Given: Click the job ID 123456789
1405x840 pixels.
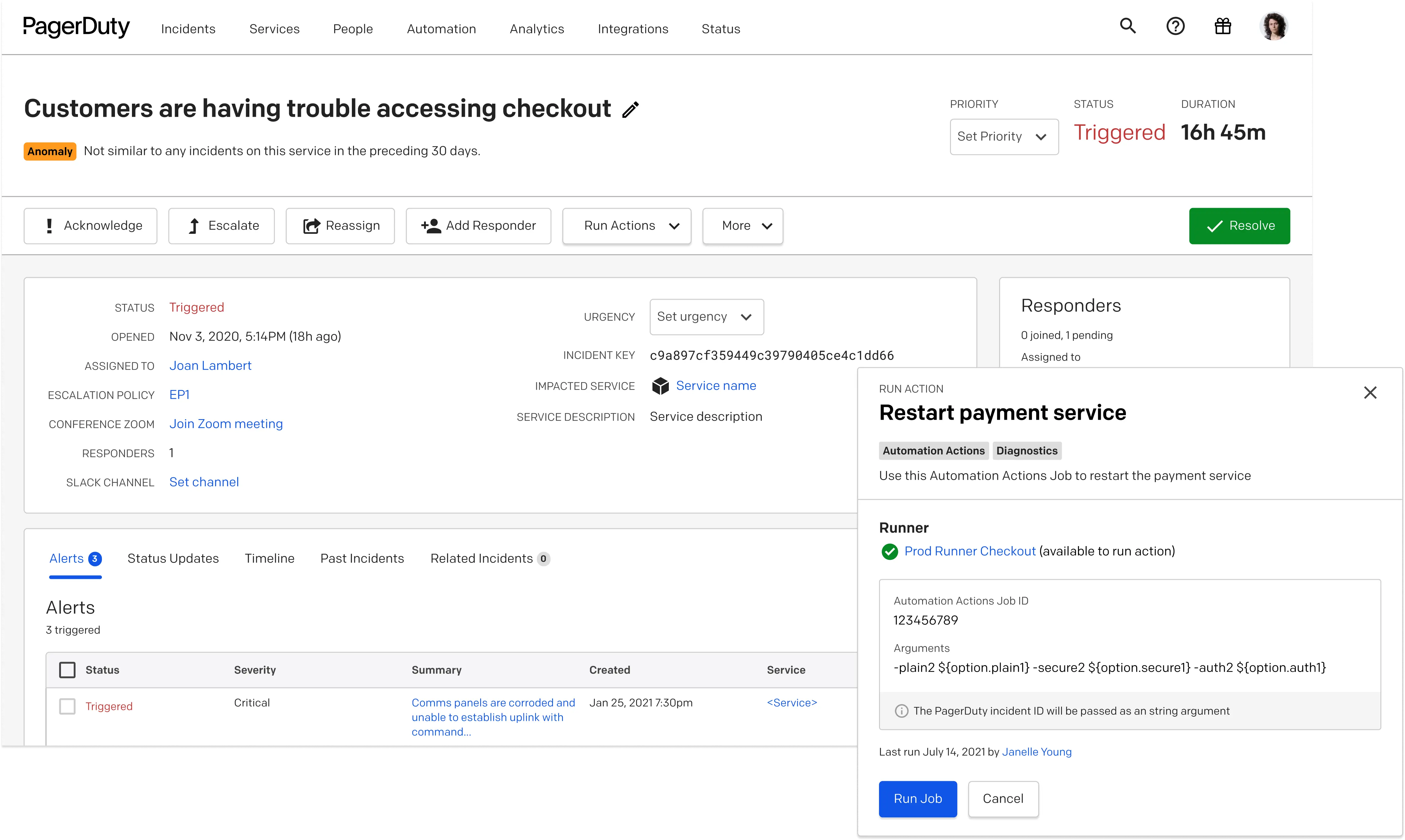Looking at the screenshot, I should 925,620.
